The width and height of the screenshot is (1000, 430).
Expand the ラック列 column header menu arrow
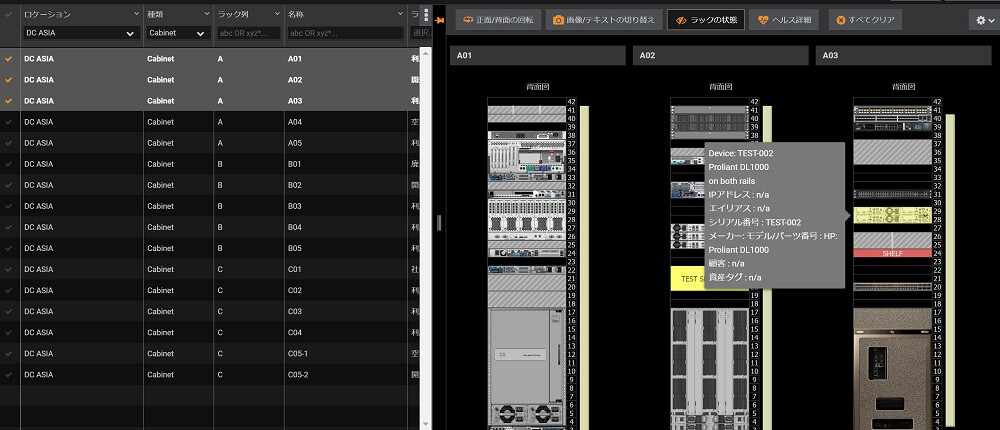(275, 14)
